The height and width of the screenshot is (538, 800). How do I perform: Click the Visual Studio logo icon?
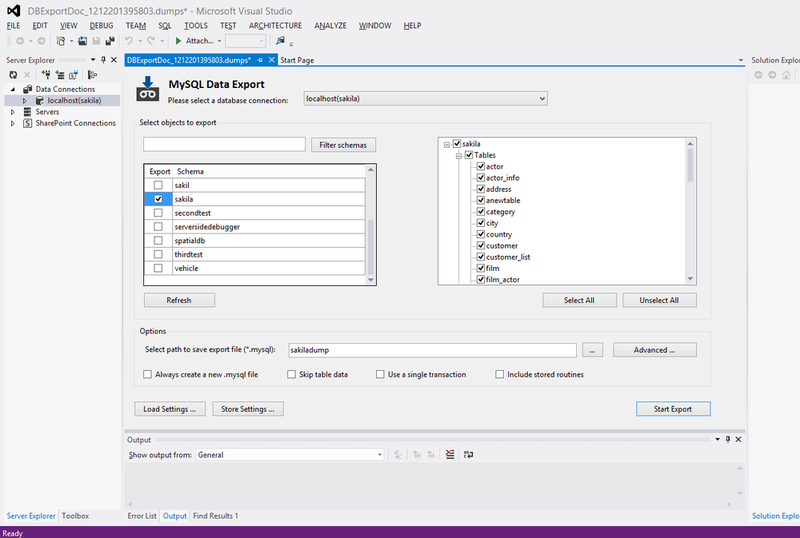(14, 11)
